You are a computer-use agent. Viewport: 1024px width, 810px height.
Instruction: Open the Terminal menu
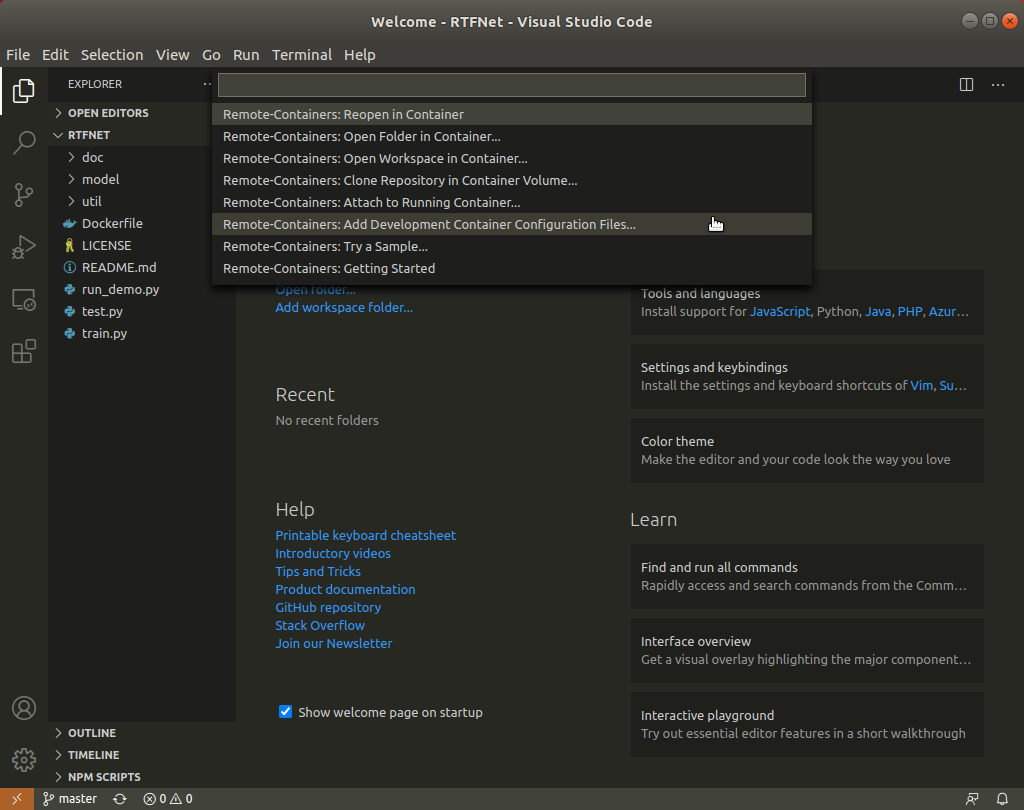point(302,55)
